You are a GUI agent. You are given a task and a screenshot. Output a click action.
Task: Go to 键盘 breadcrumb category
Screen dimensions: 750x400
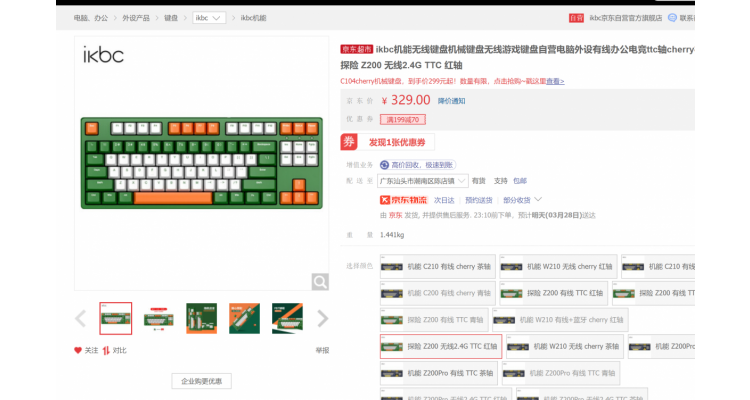click(171, 18)
